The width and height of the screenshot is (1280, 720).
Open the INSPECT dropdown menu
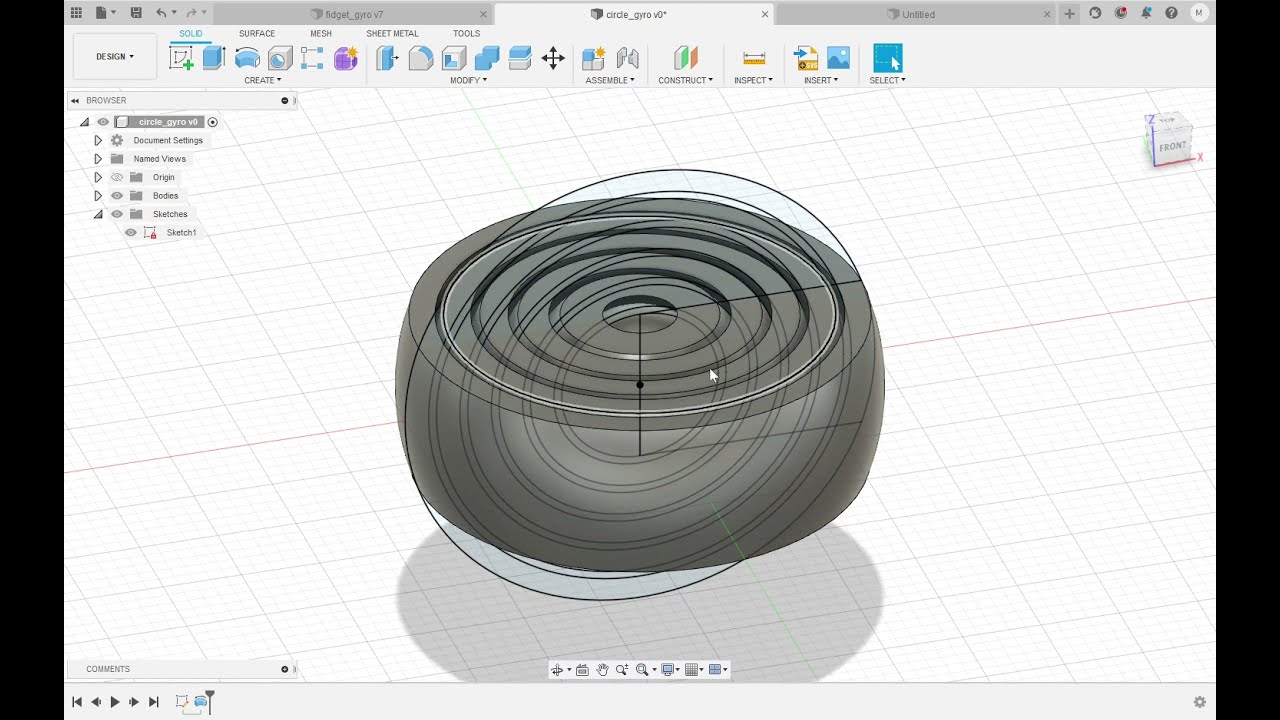753,80
